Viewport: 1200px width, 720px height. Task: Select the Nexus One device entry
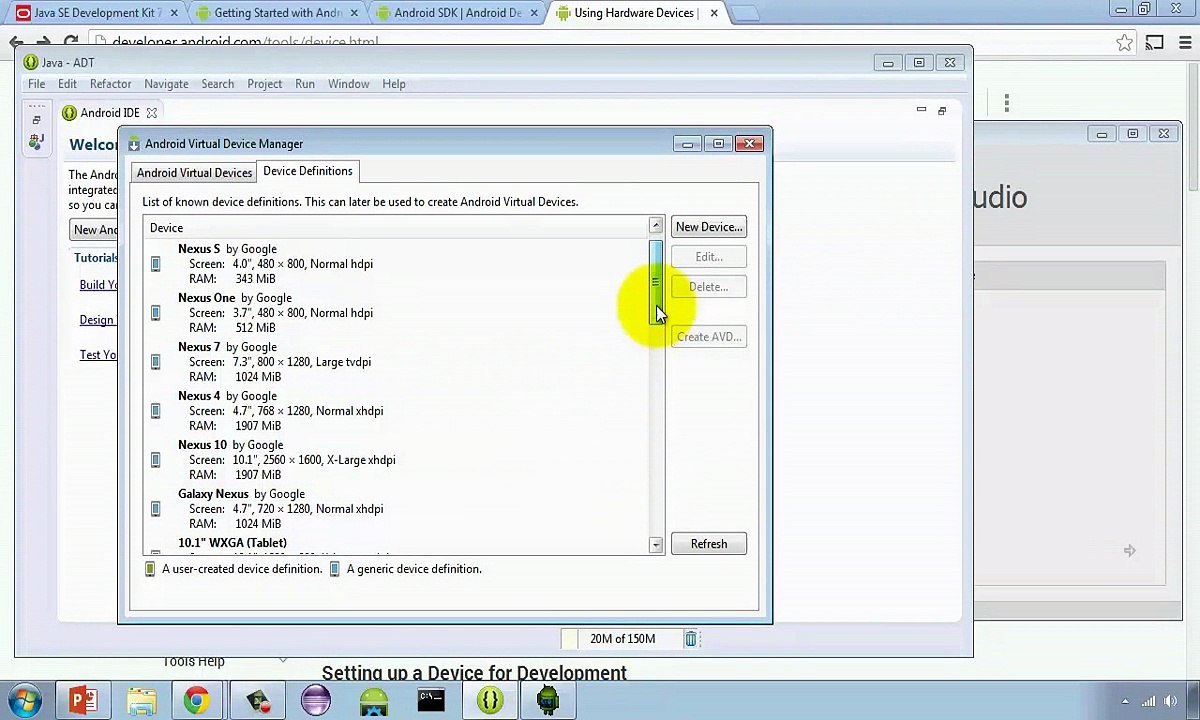(x=397, y=313)
